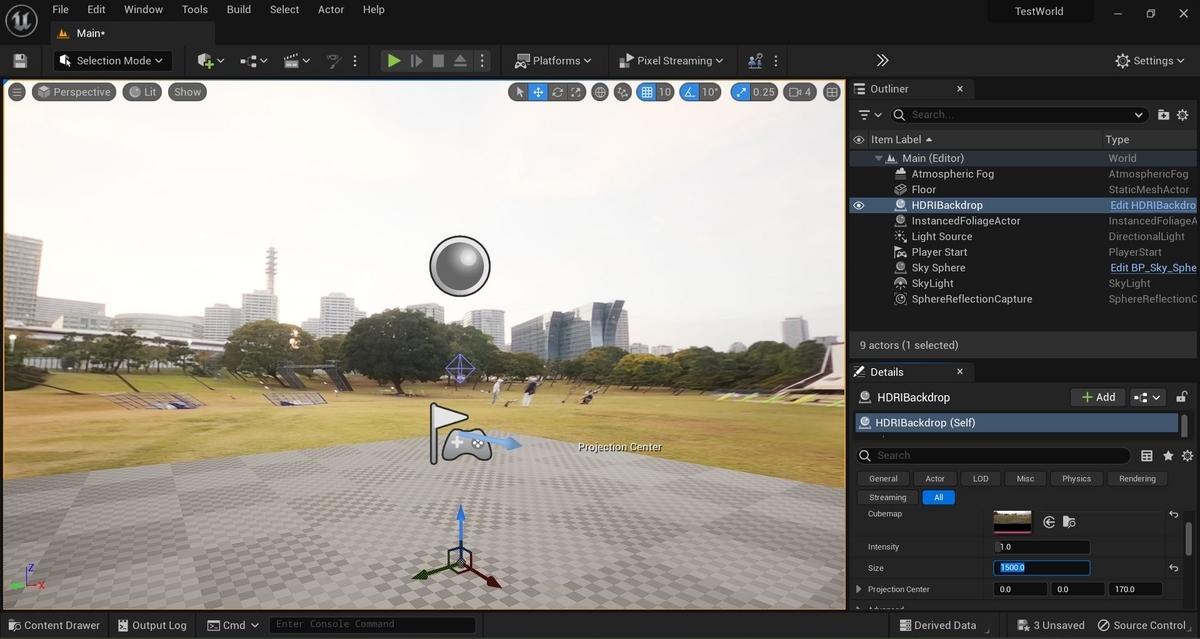Create new folder in Outliner
This screenshot has width=1200, height=639.
click(x=1164, y=115)
